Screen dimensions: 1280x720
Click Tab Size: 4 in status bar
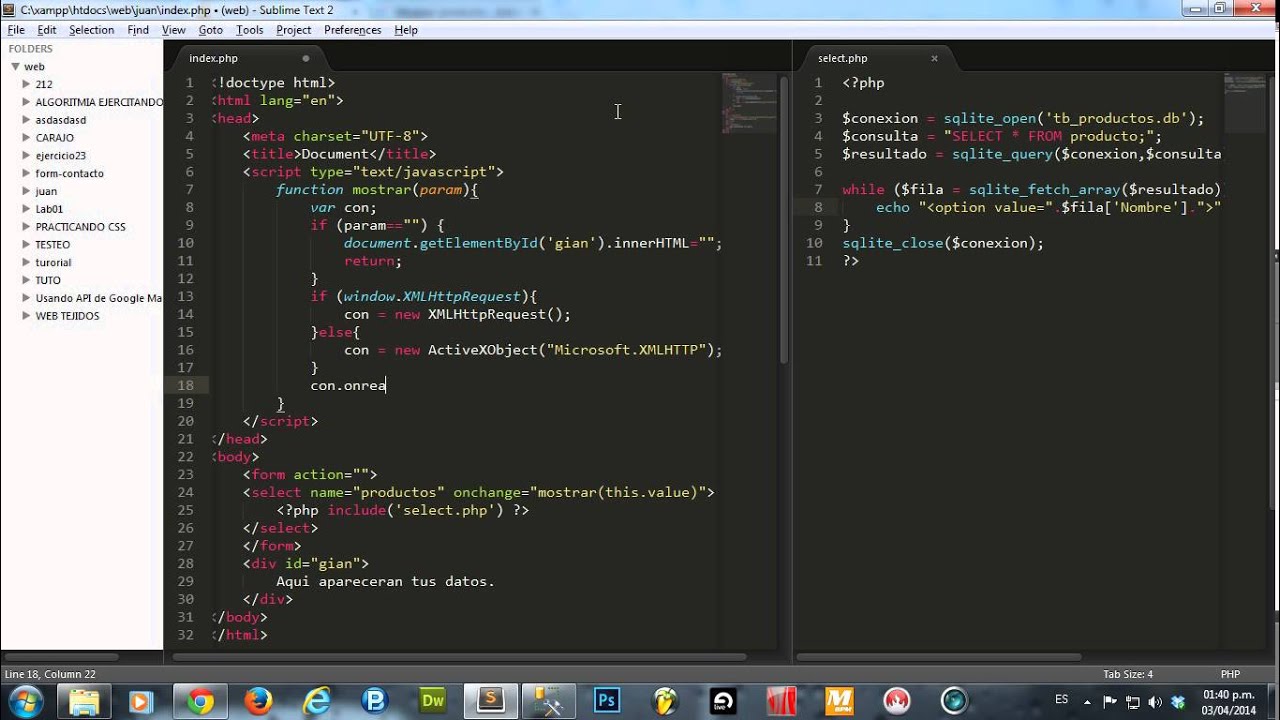tap(1128, 674)
